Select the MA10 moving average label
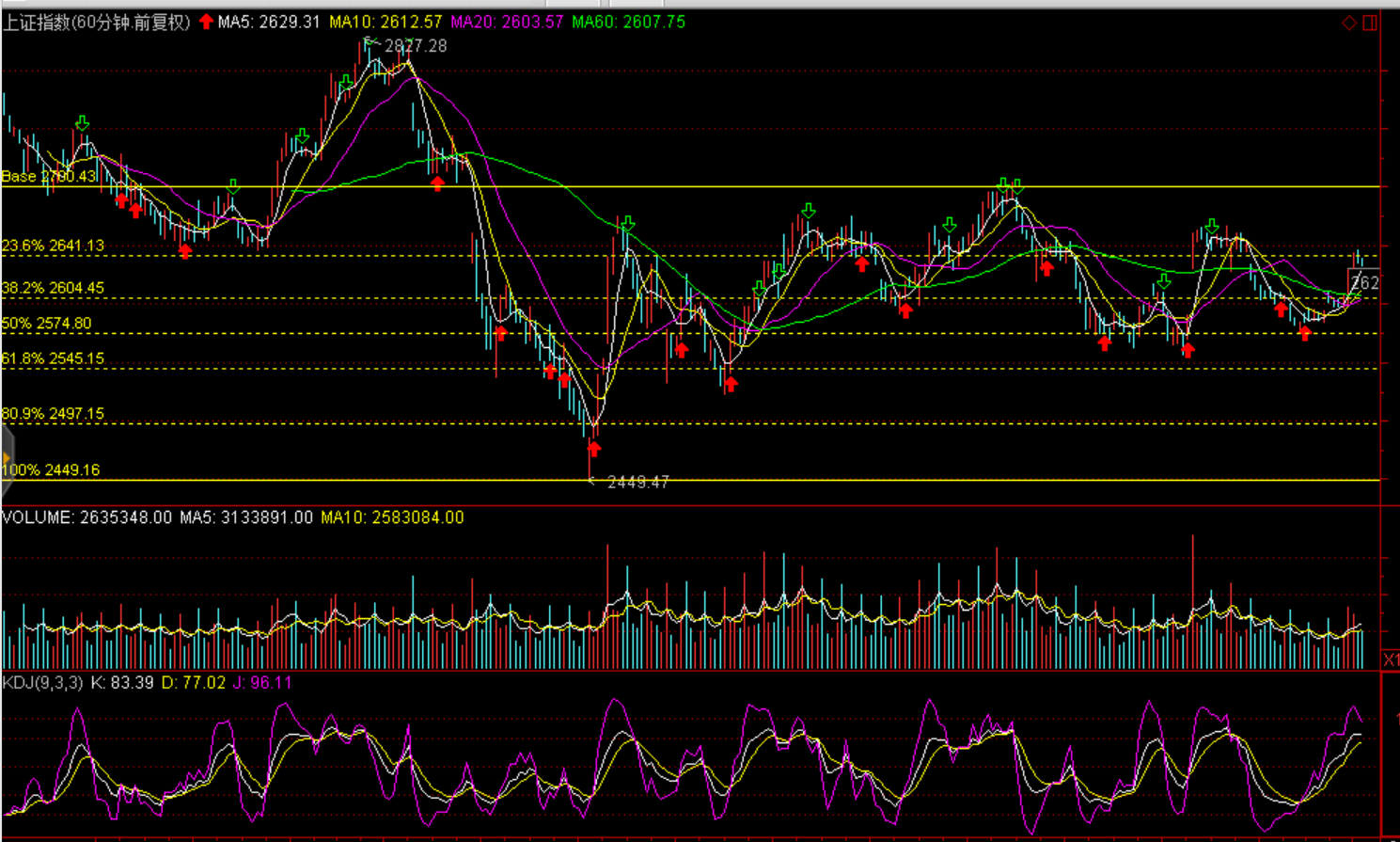1400x842 pixels. (385, 22)
